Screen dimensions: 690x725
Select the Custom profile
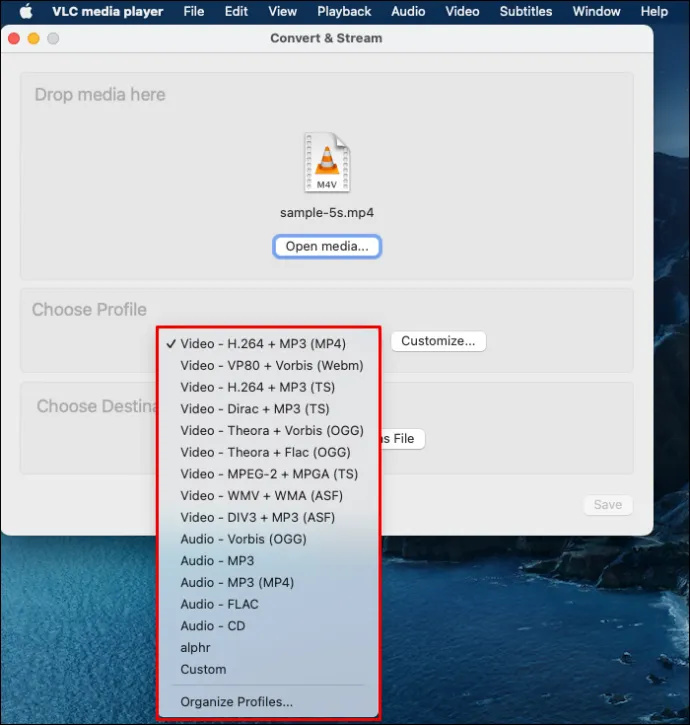268,670
